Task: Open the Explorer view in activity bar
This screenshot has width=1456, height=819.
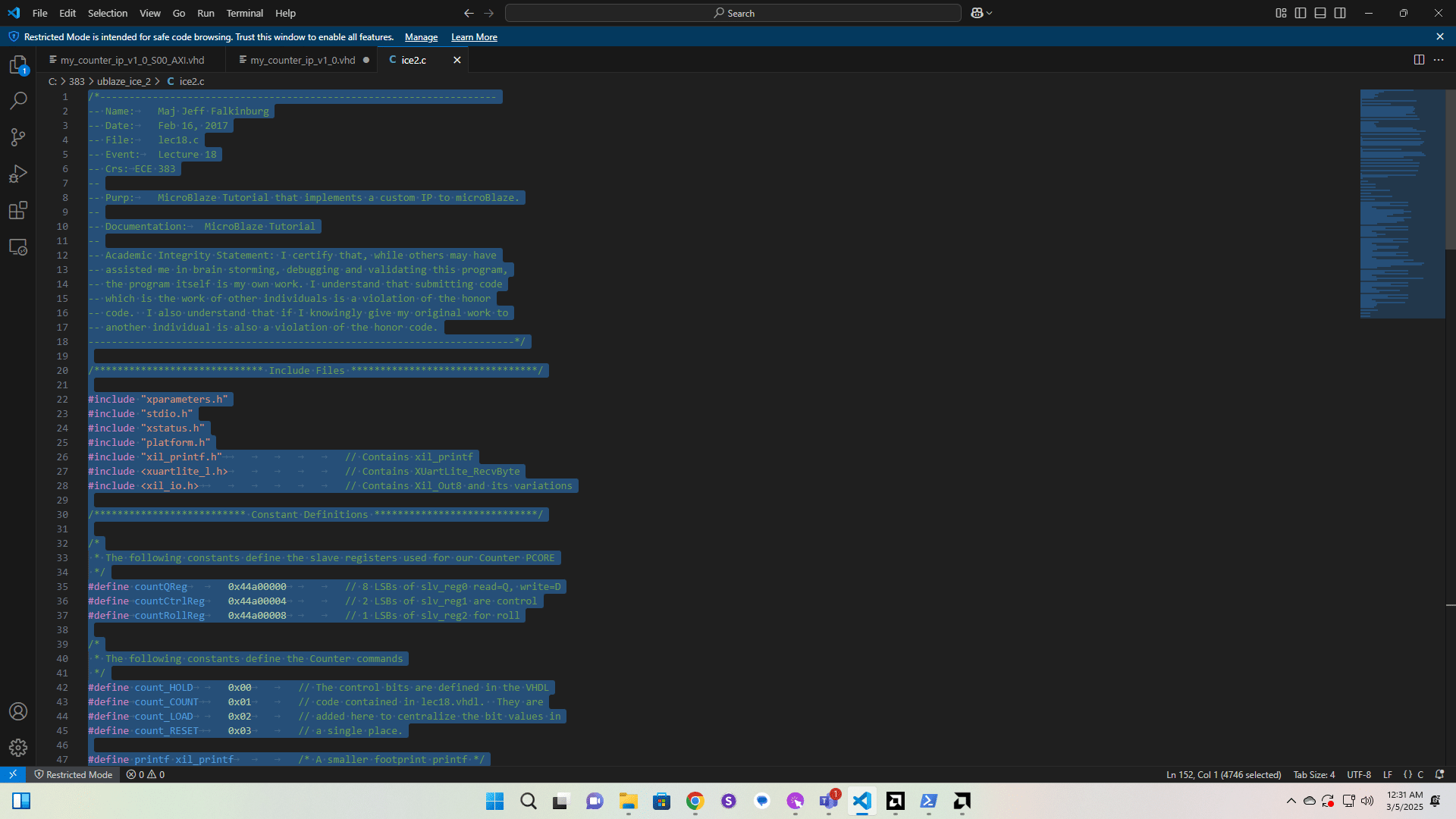Action: click(18, 65)
